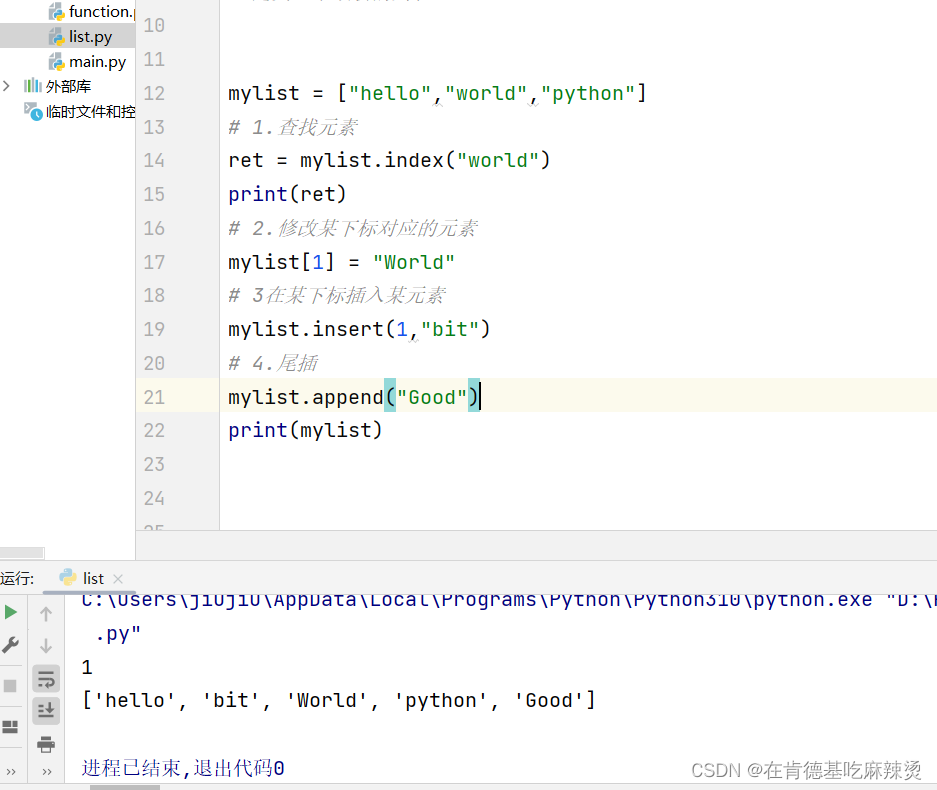Click the print(mylist) code line
The height and width of the screenshot is (790, 937).
tap(305, 430)
